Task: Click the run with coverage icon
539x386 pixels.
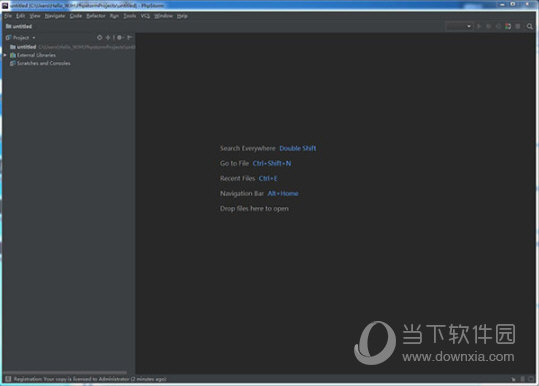Action: 498,26
